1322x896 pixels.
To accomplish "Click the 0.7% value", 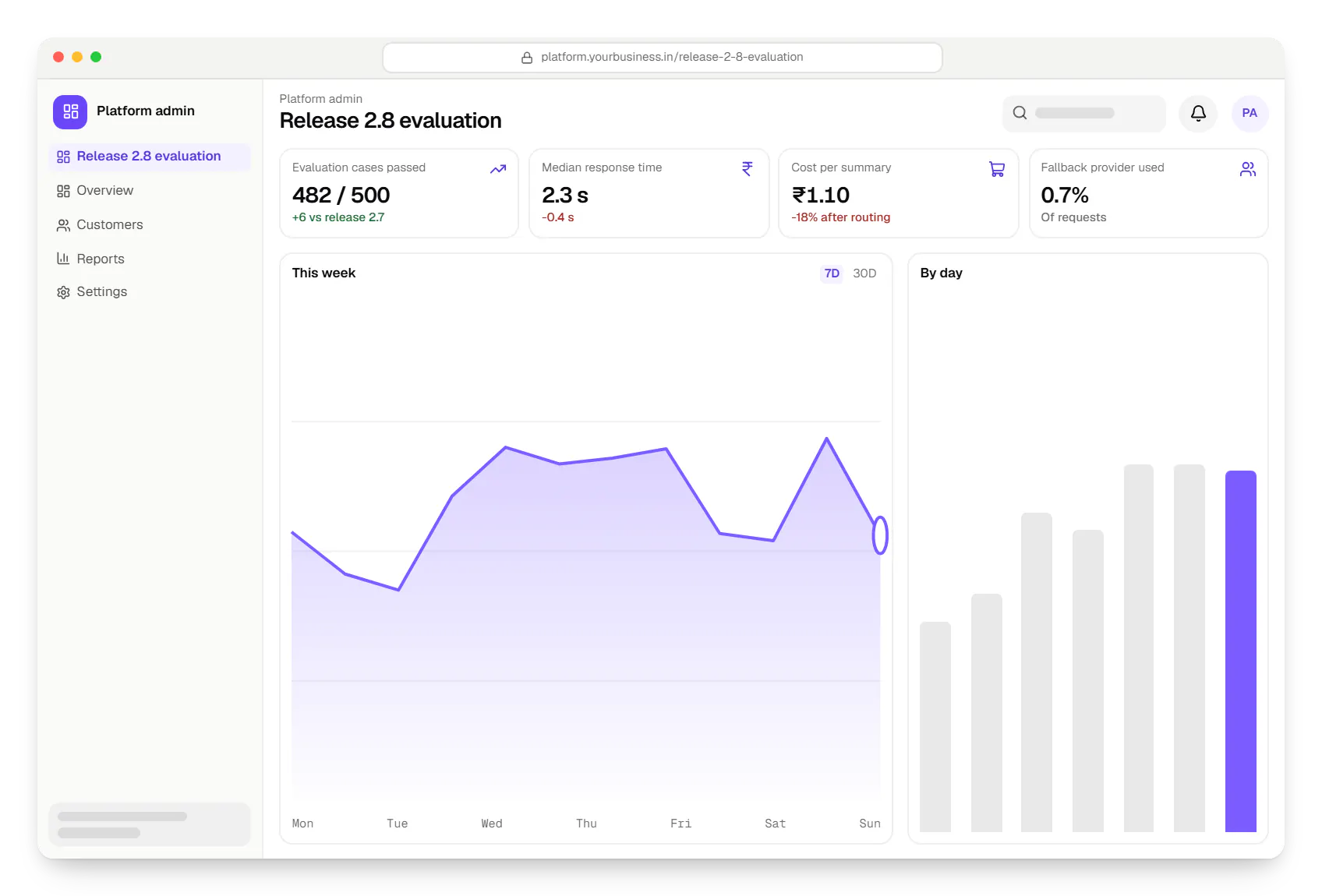I will click(x=1065, y=195).
